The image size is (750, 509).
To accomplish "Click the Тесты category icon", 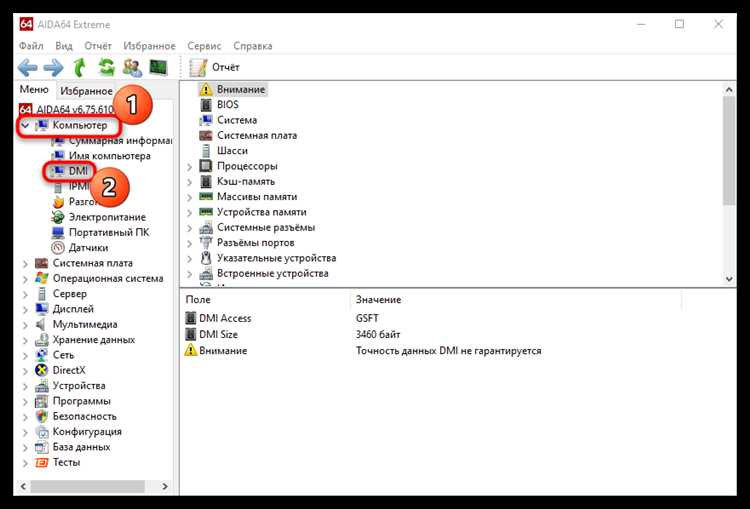I will (42, 462).
